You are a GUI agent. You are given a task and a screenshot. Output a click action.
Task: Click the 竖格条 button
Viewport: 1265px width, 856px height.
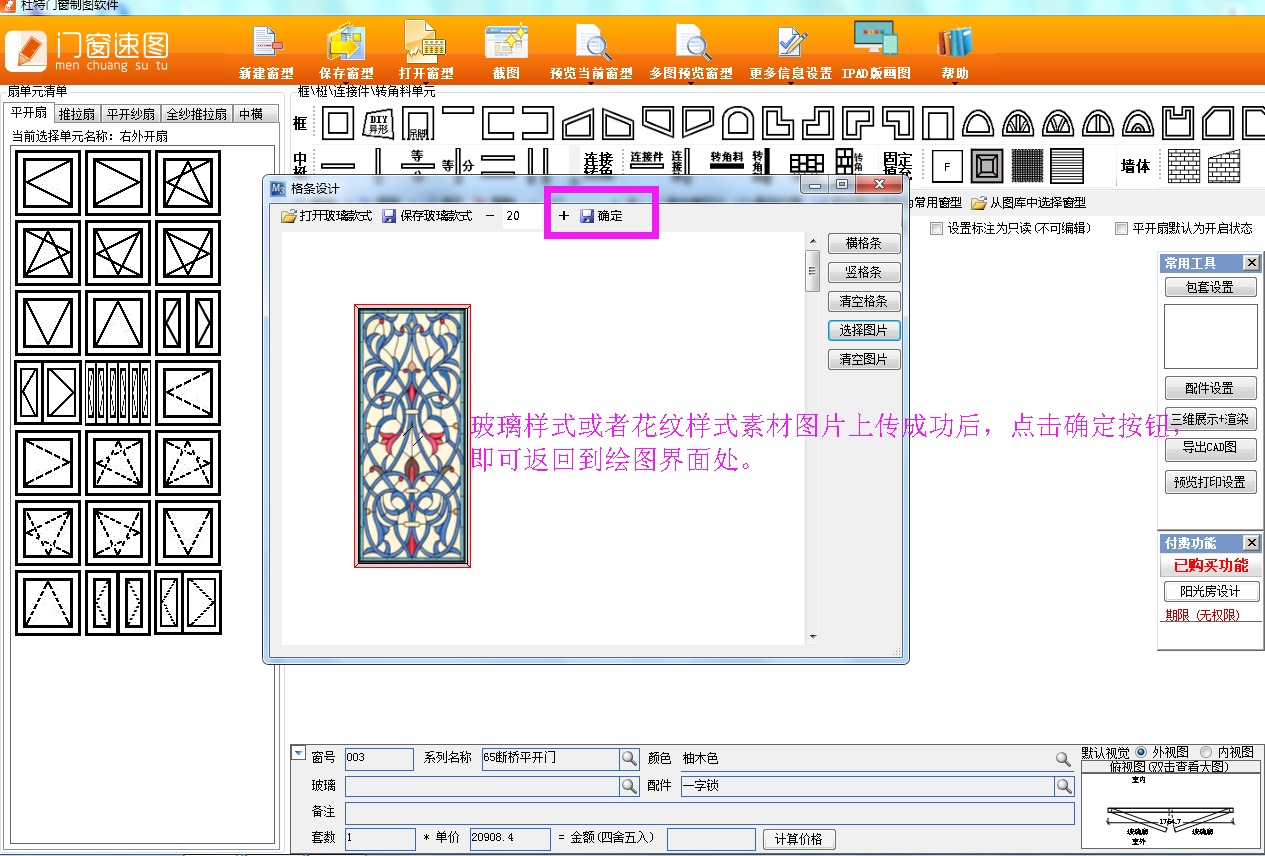tap(864, 272)
